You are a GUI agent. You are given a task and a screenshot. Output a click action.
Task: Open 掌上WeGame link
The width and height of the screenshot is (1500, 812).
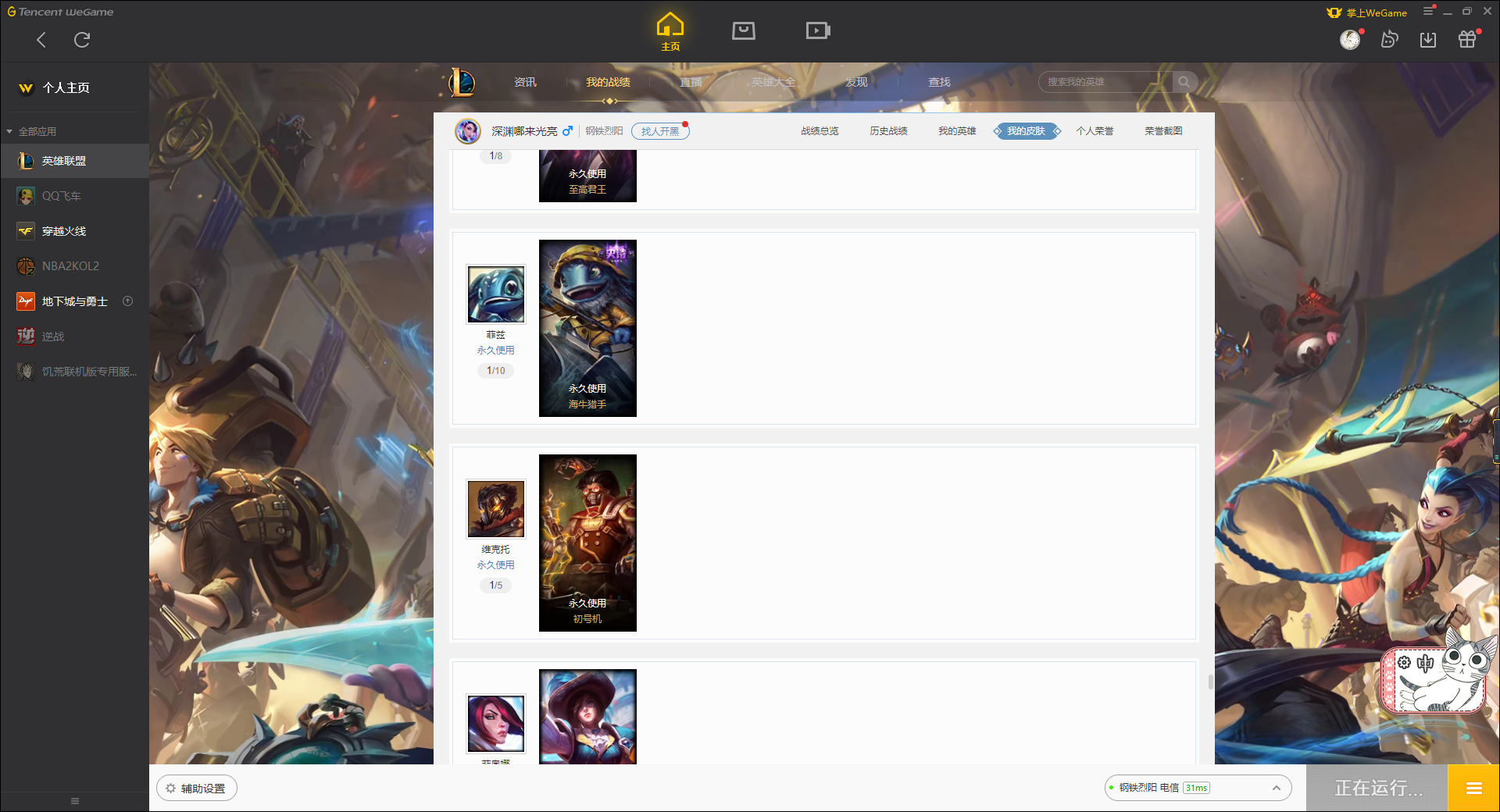[1367, 12]
